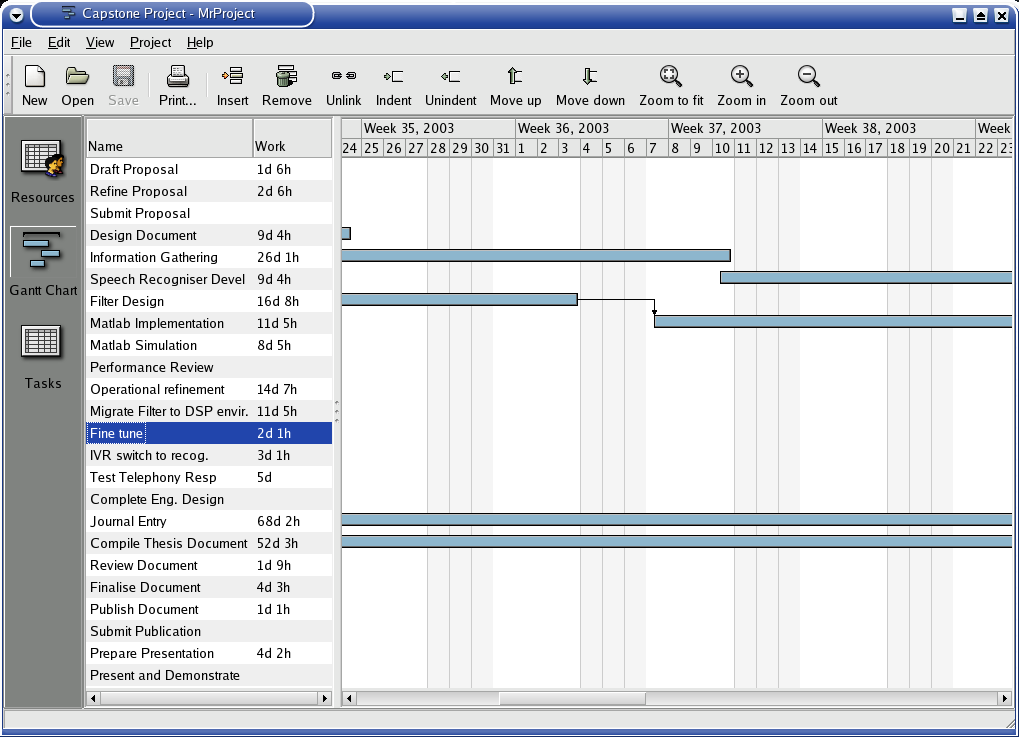This screenshot has width=1019, height=737.
Task: Select the Filter Design task row
Action: point(127,301)
